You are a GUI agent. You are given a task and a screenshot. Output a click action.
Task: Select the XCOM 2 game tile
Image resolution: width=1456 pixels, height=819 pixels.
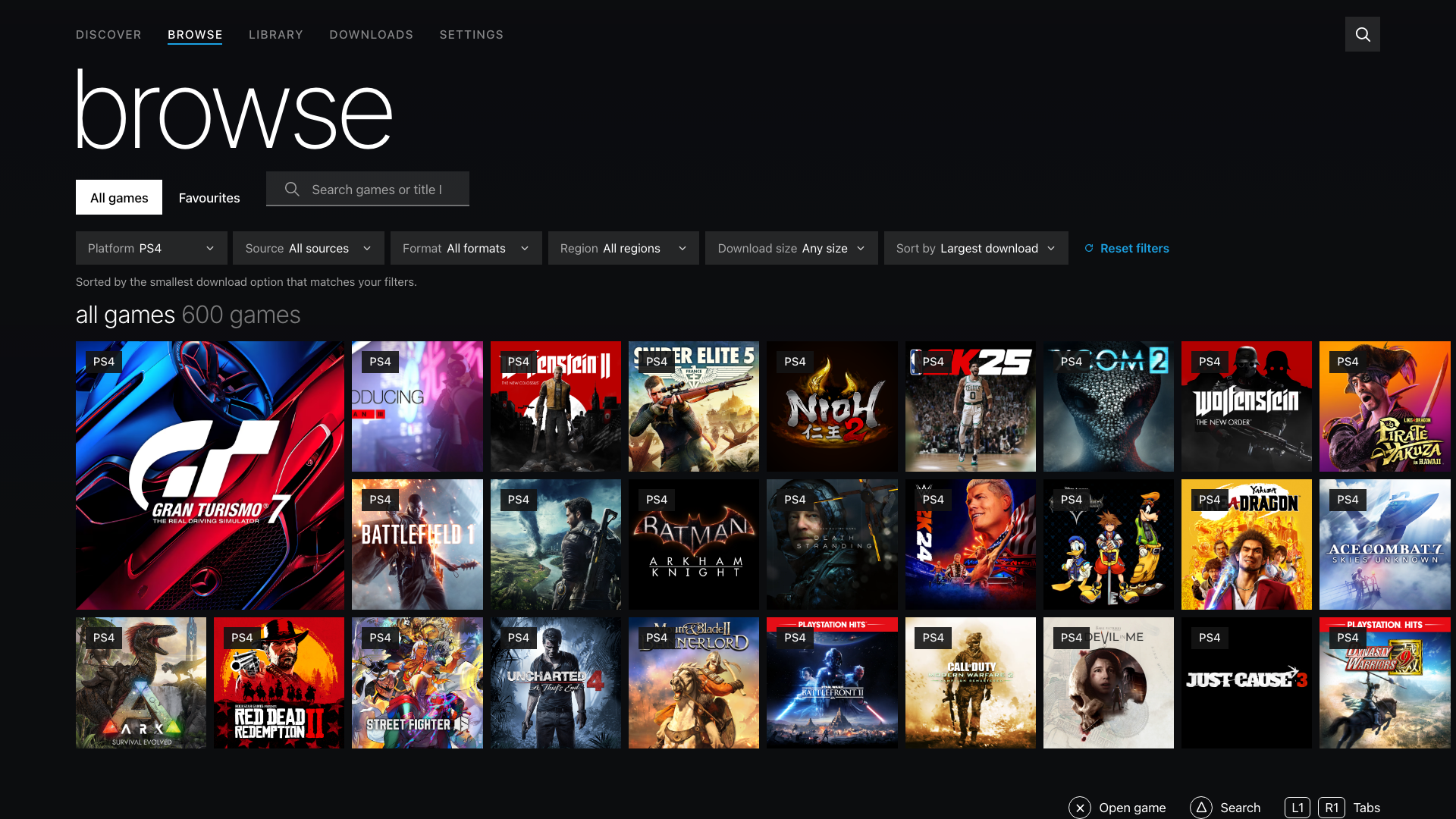click(x=1109, y=406)
